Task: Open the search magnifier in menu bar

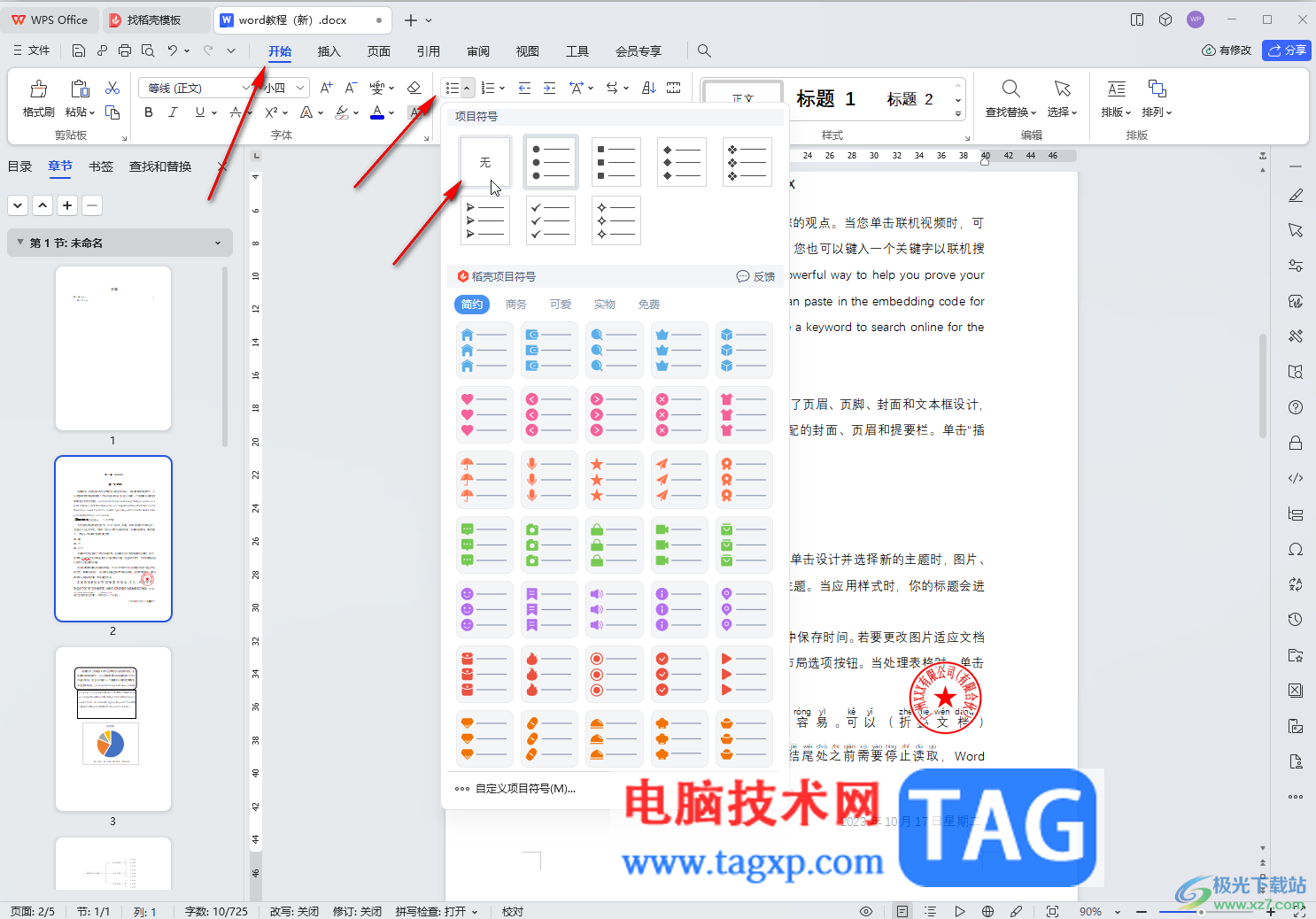Action: pyautogui.click(x=704, y=50)
